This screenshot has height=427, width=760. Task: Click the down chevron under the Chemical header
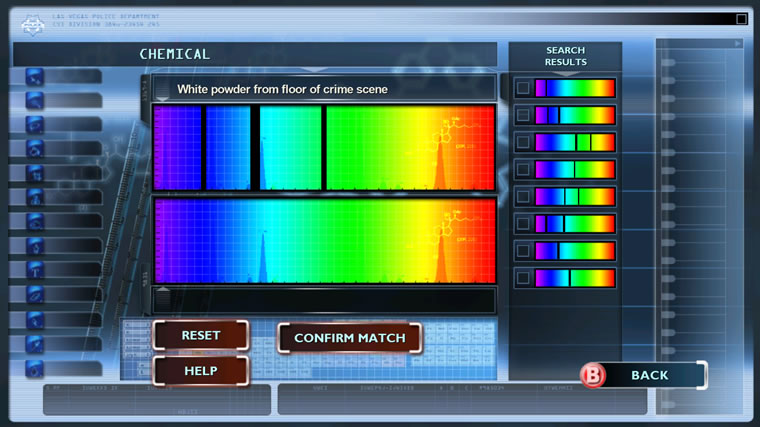click(318, 71)
